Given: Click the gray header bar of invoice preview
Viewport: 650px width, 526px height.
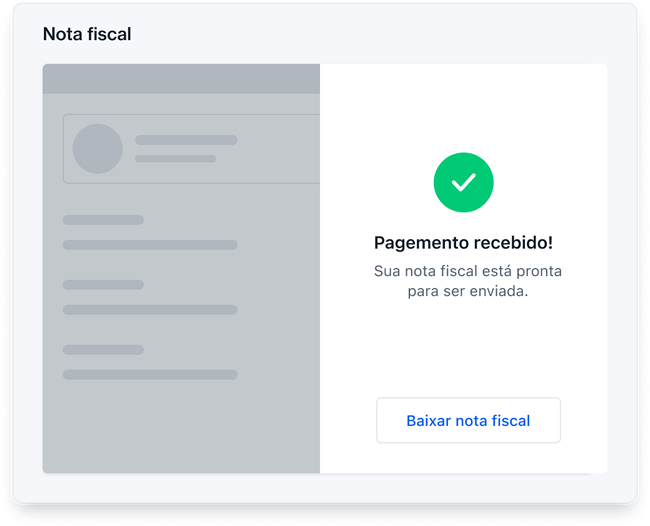Looking at the screenshot, I should [181, 79].
